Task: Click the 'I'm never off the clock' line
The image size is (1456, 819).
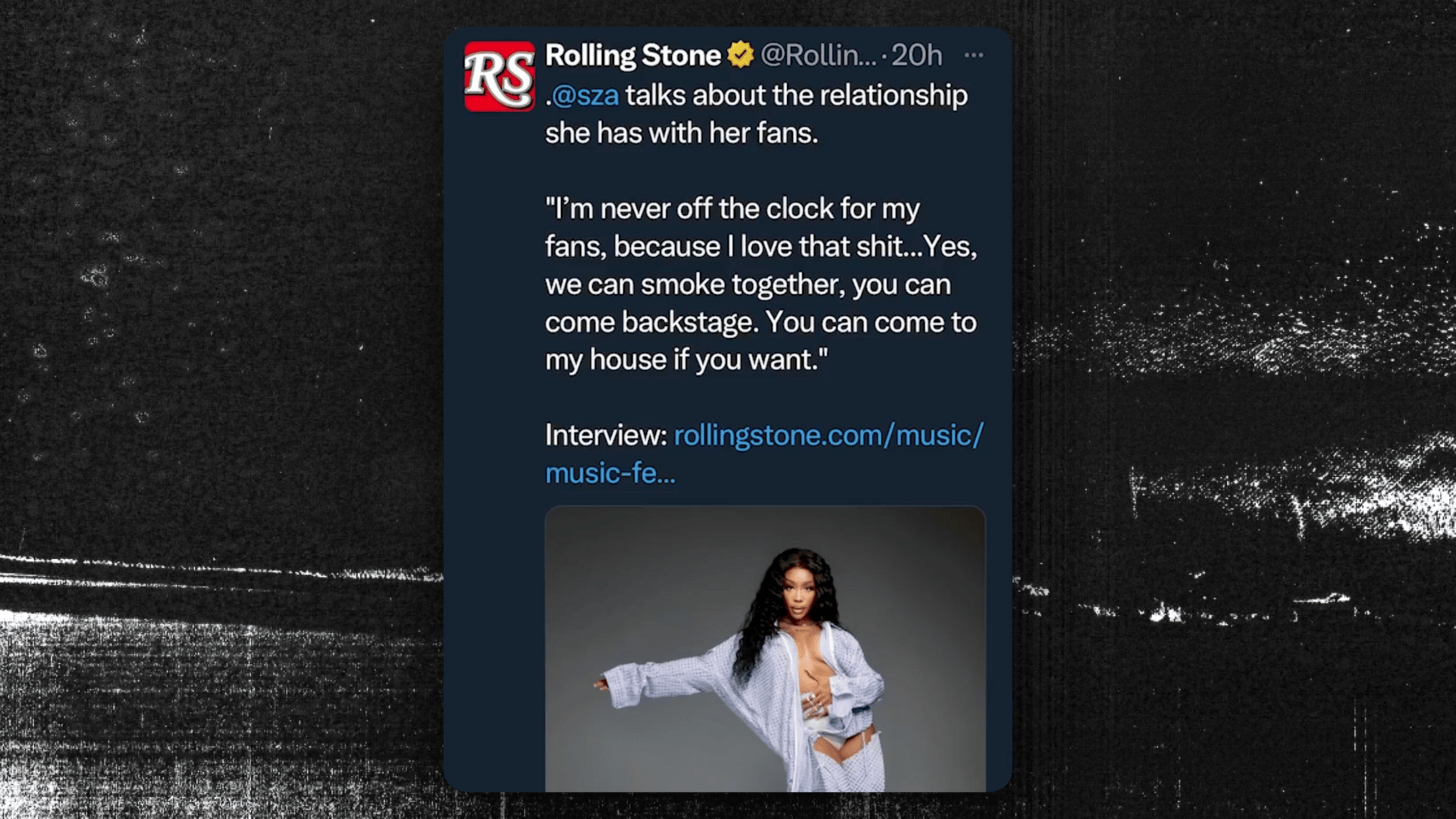Action: point(733,209)
